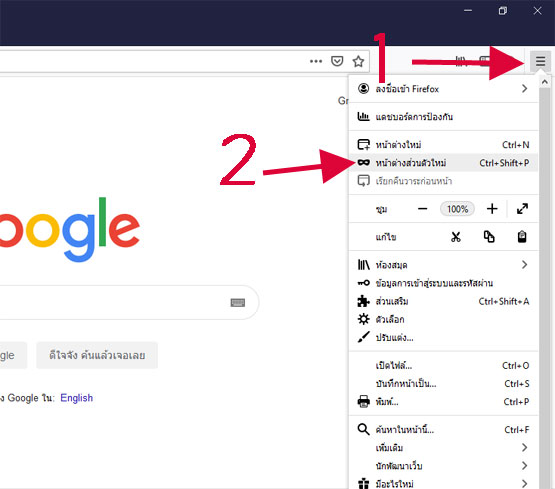Bookmark this page with the star icon
Image resolution: width=555 pixels, height=489 pixels.
pyautogui.click(x=358, y=61)
